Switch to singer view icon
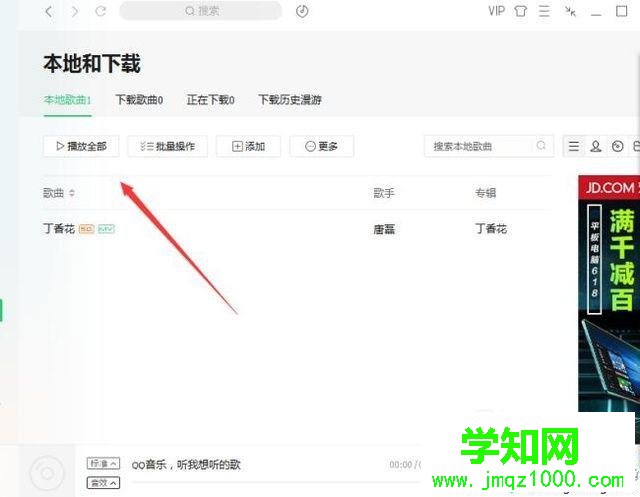This screenshot has width=640, height=497. coord(596,146)
